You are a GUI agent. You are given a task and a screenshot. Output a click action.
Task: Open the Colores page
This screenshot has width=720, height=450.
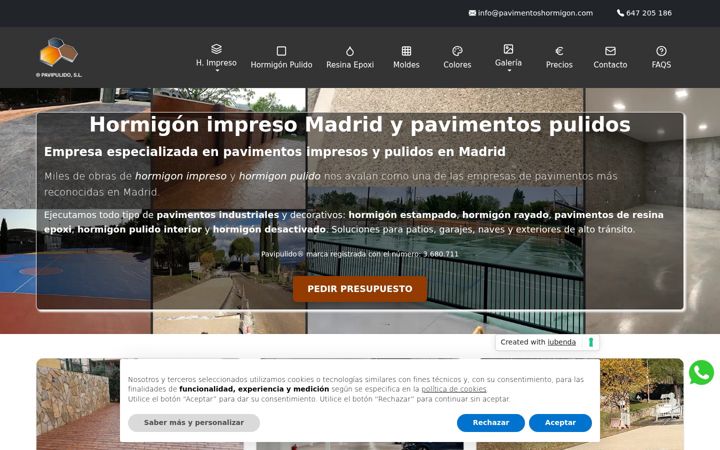(457, 65)
